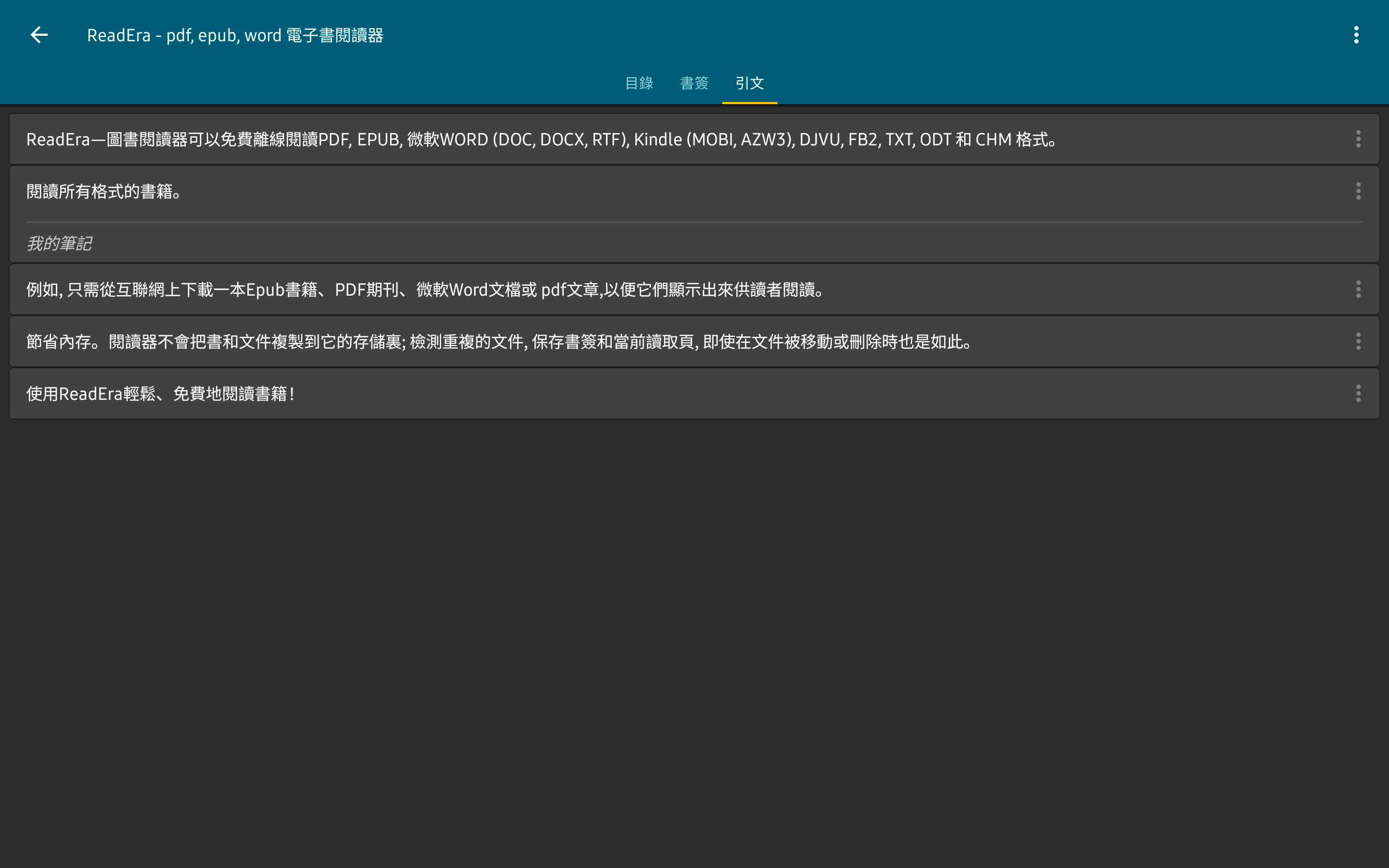1389x868 pixels.
Task: Open options for the PDF, EPUB, WORD formats quote
Action: (1358, 139)
